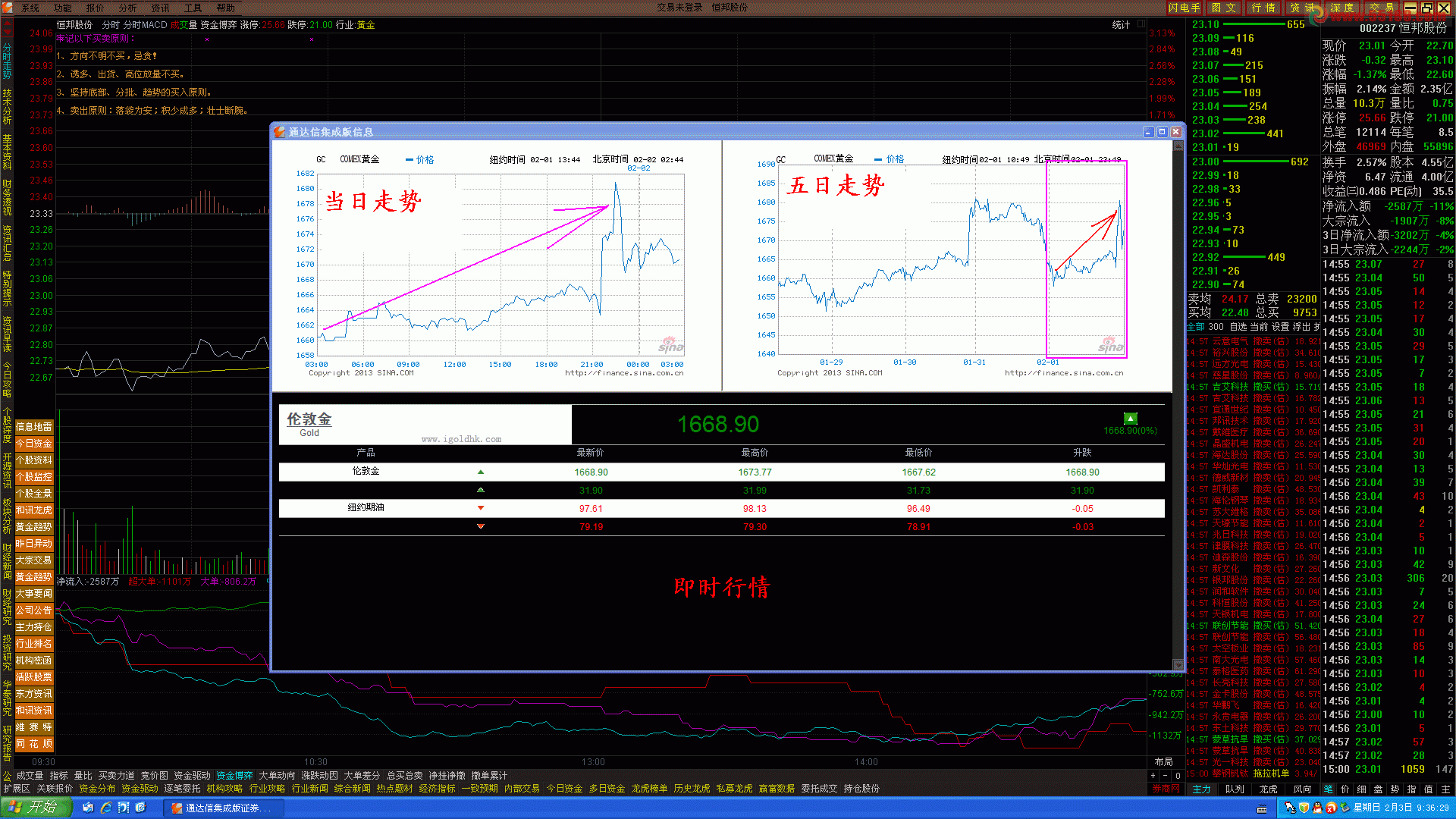Switch to the 队列 tab
The width and height of the screenshot is (1456, 819).
coord(1235,789)
